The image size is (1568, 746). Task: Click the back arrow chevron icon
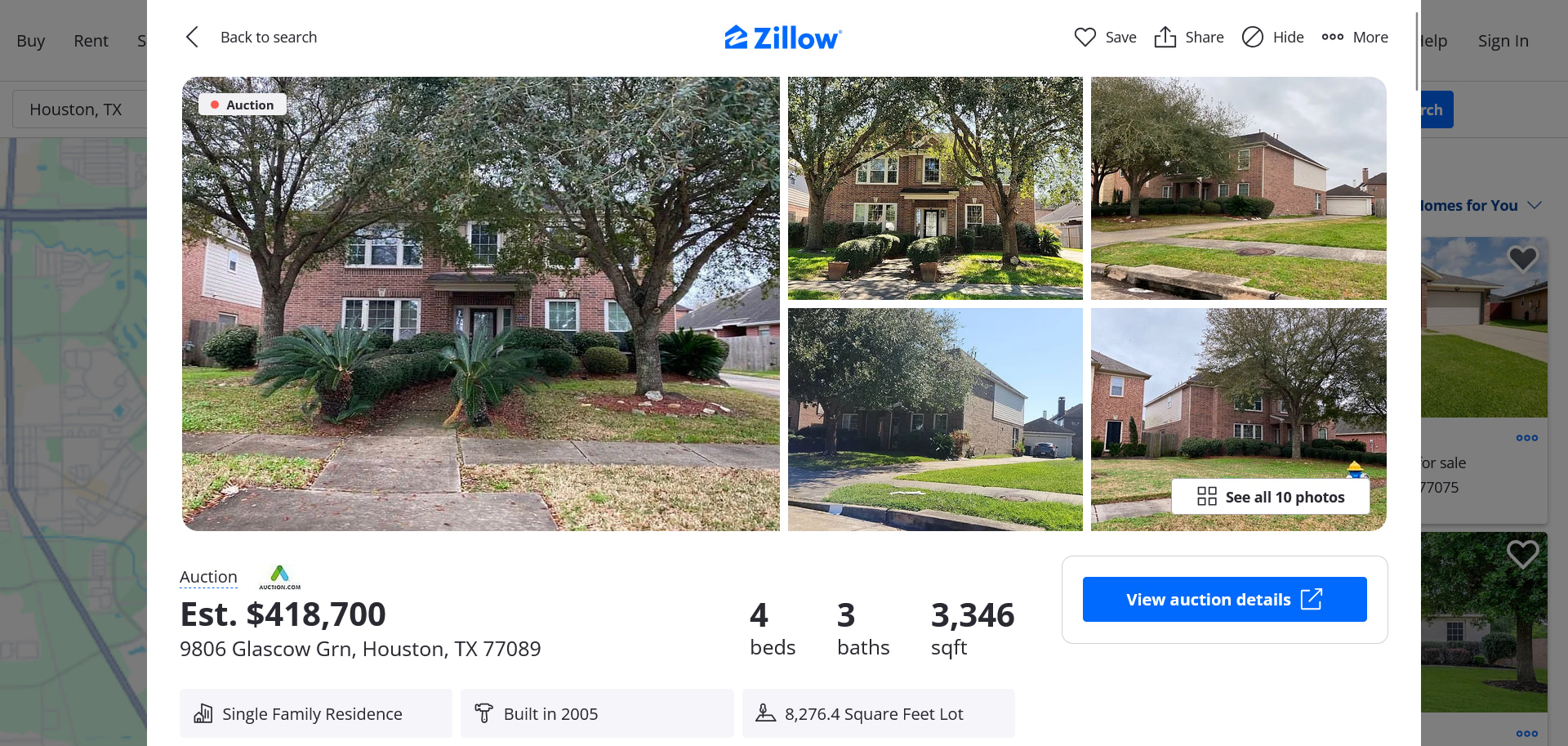[192, 37]
